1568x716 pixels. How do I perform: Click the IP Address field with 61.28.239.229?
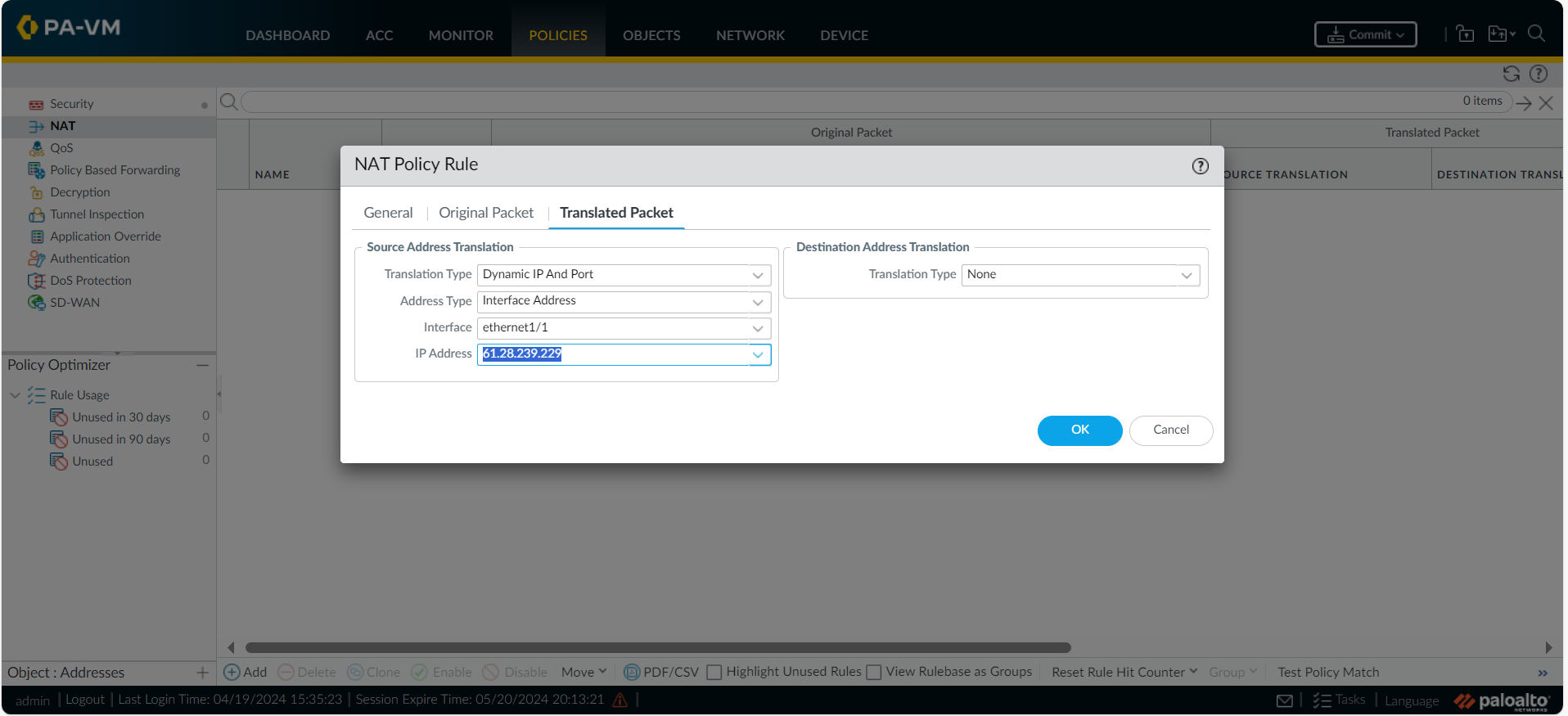coord(612,354)
